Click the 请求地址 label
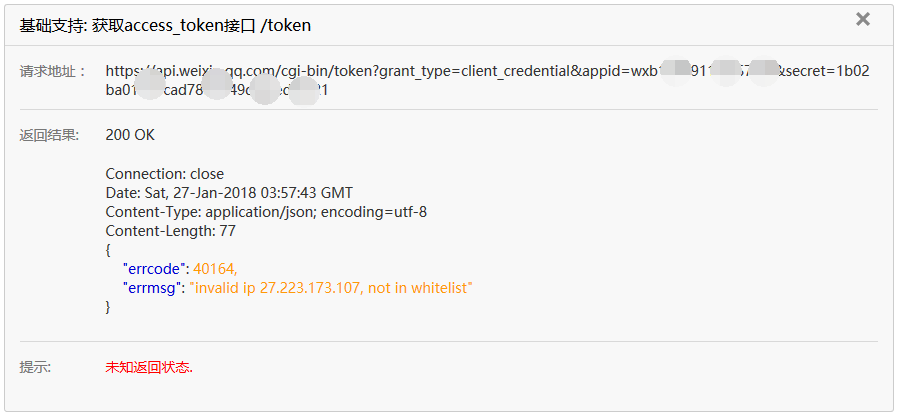 53,72
